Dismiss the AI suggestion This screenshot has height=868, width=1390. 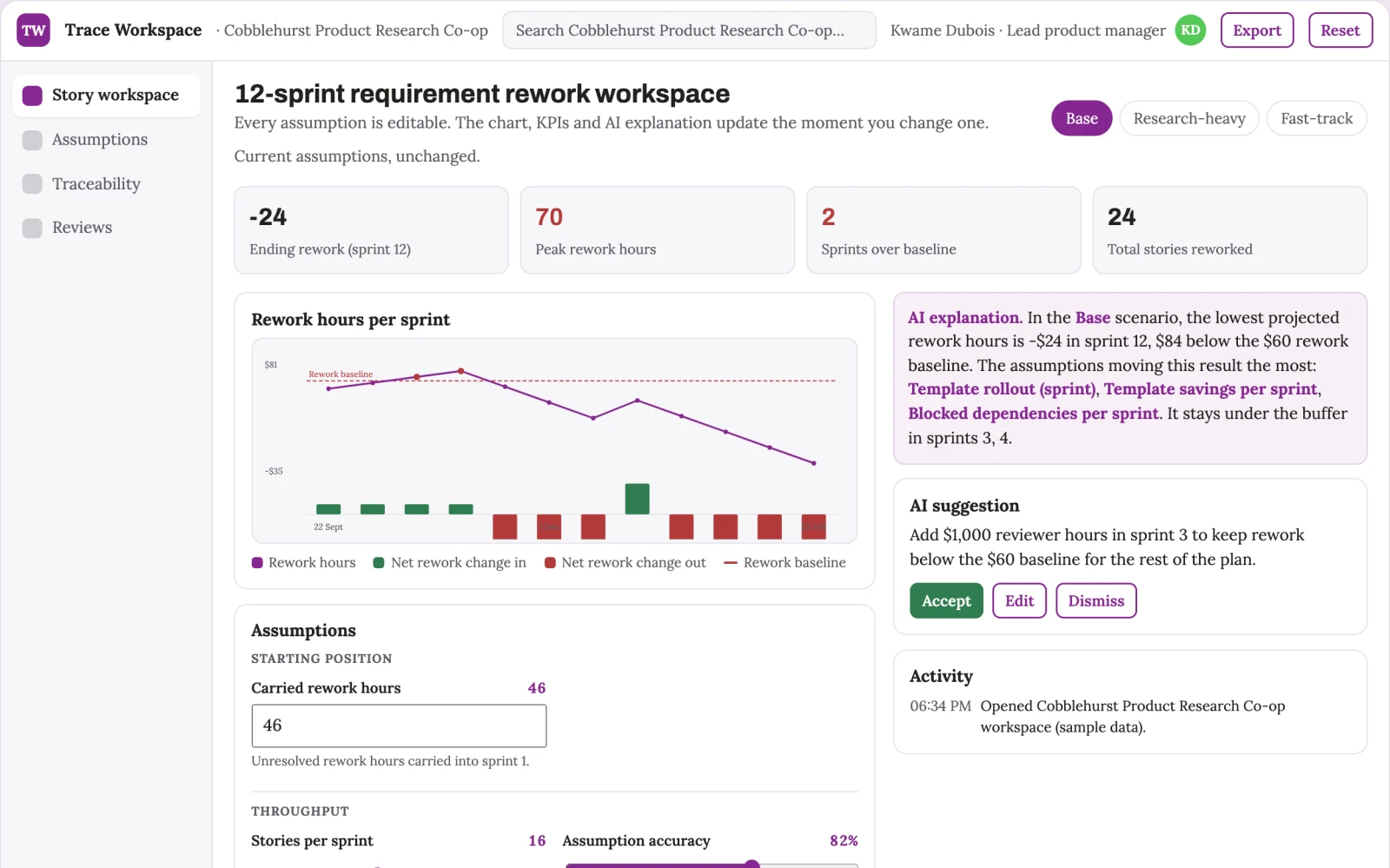tap(1095, 600)
